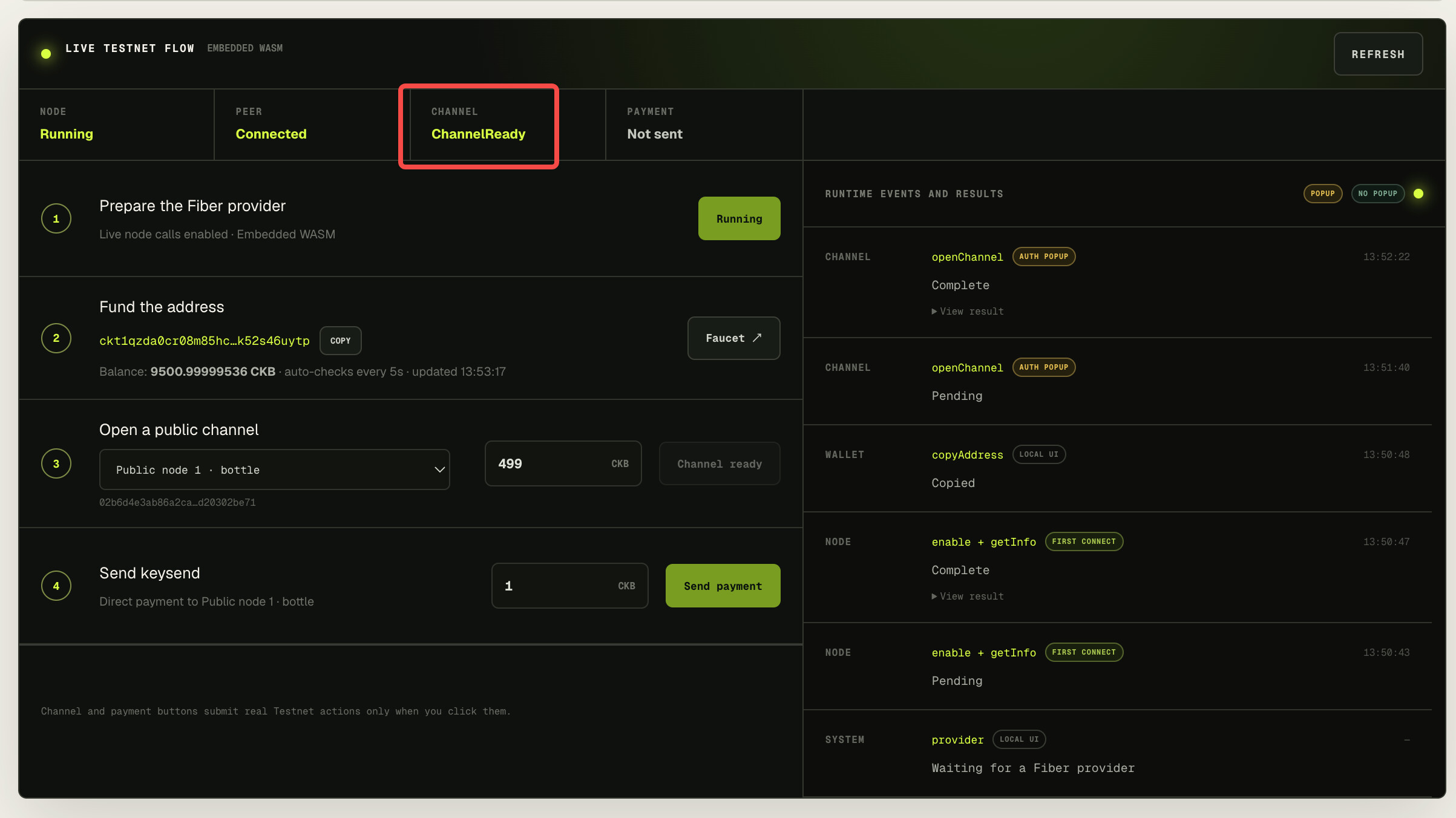Click the Channel ready button
The width and height of the screenshot is (1456, 818).
(x=720, y=463)
